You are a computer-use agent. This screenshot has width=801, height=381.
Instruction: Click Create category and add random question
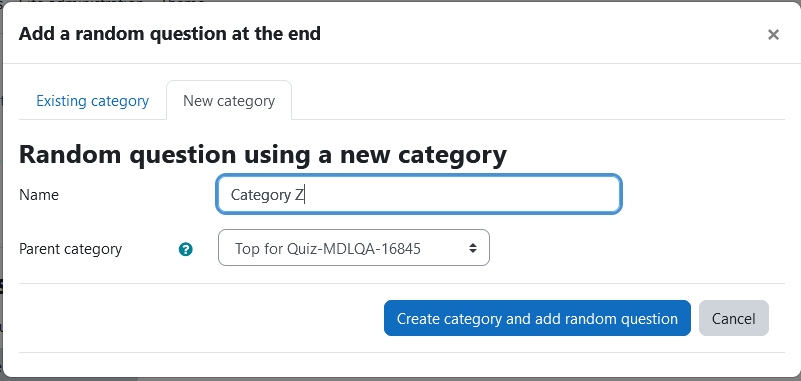[537, 318]
